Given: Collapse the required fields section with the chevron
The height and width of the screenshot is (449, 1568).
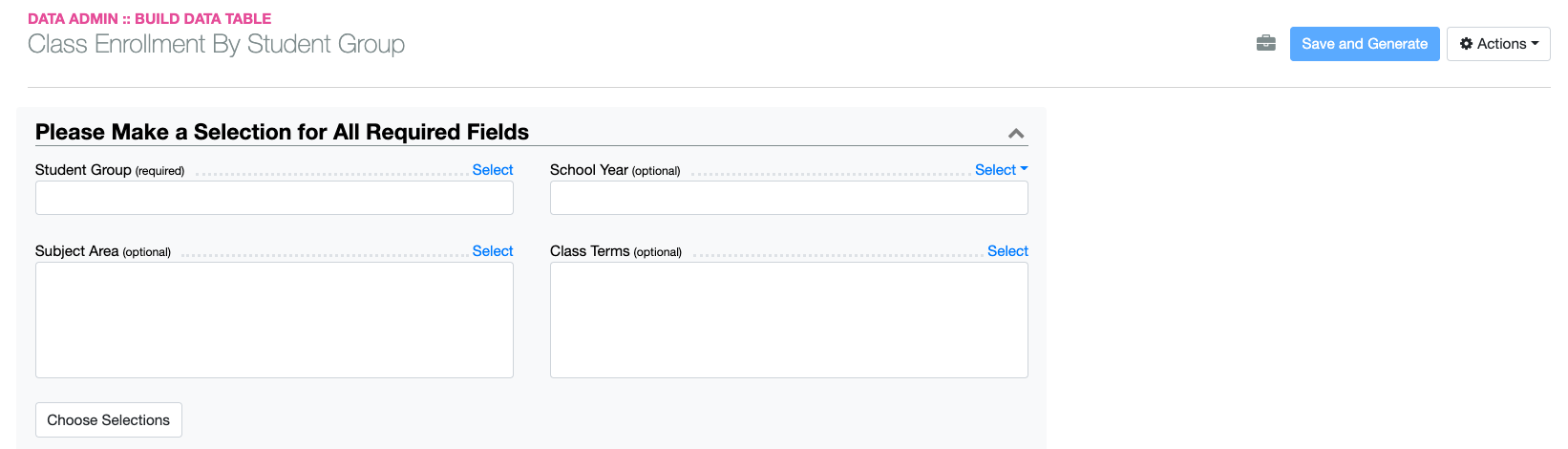Looking at the screenshot, I should pyautogui.click(x=1016, y=134).
